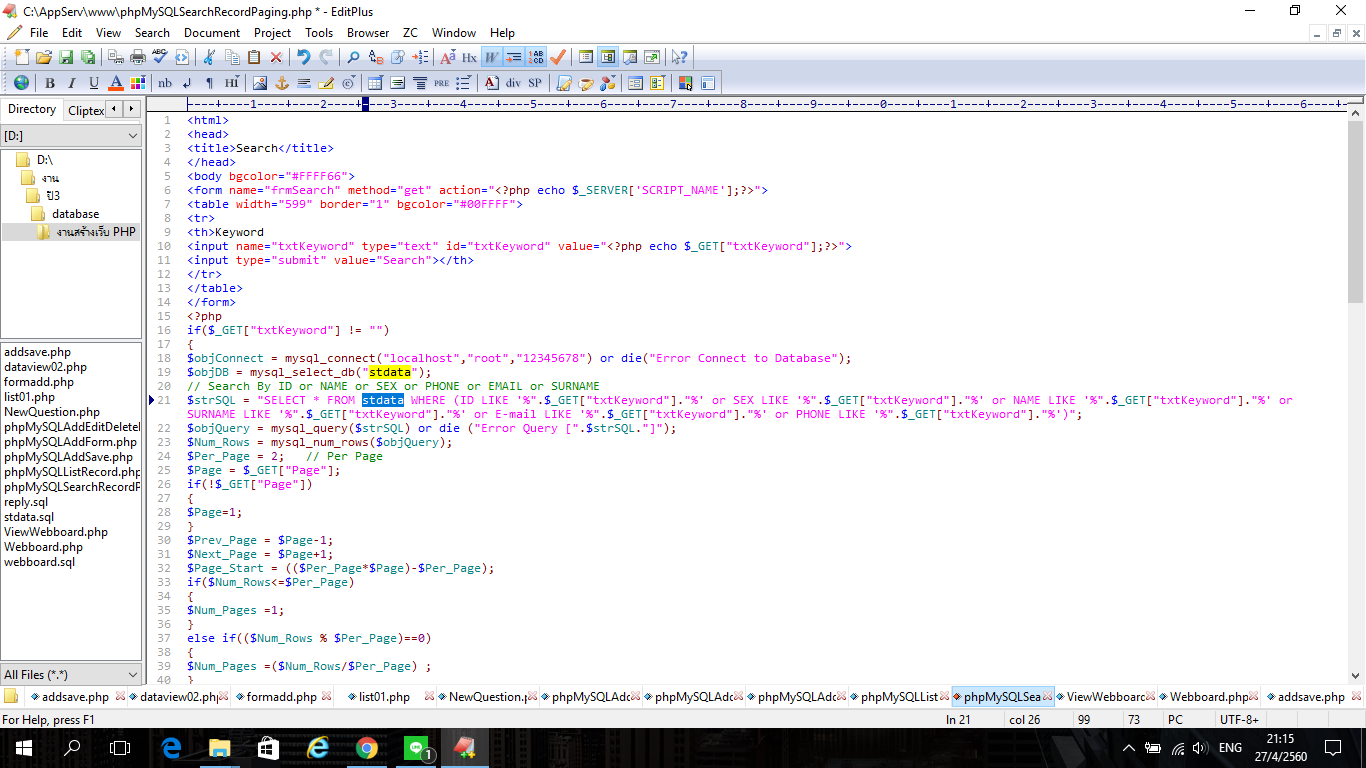This screenshot has height=768, width=1366.
Task: Apply Bold tag with B icon
Action: [x=50, y=83]
